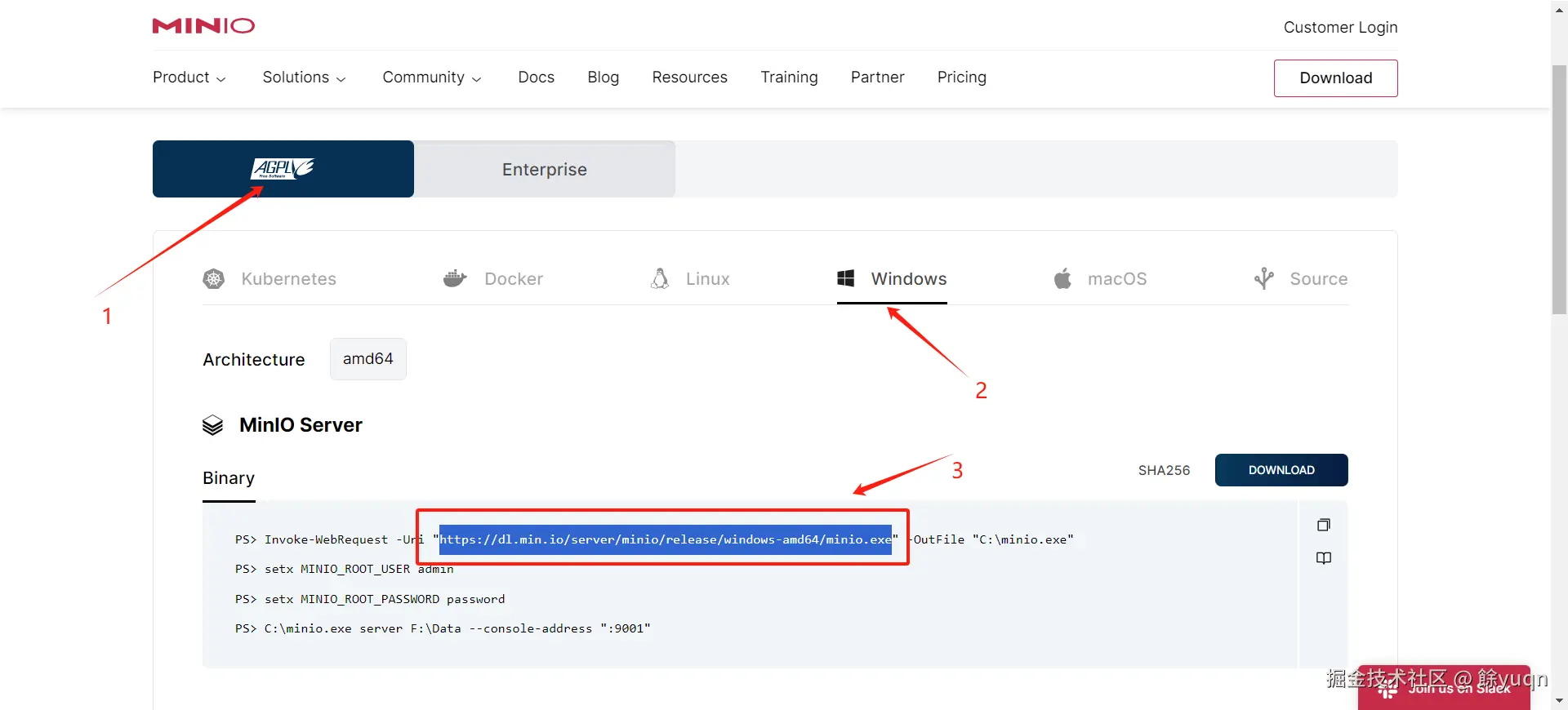Click the minio.exe server command line

(443, 628)
